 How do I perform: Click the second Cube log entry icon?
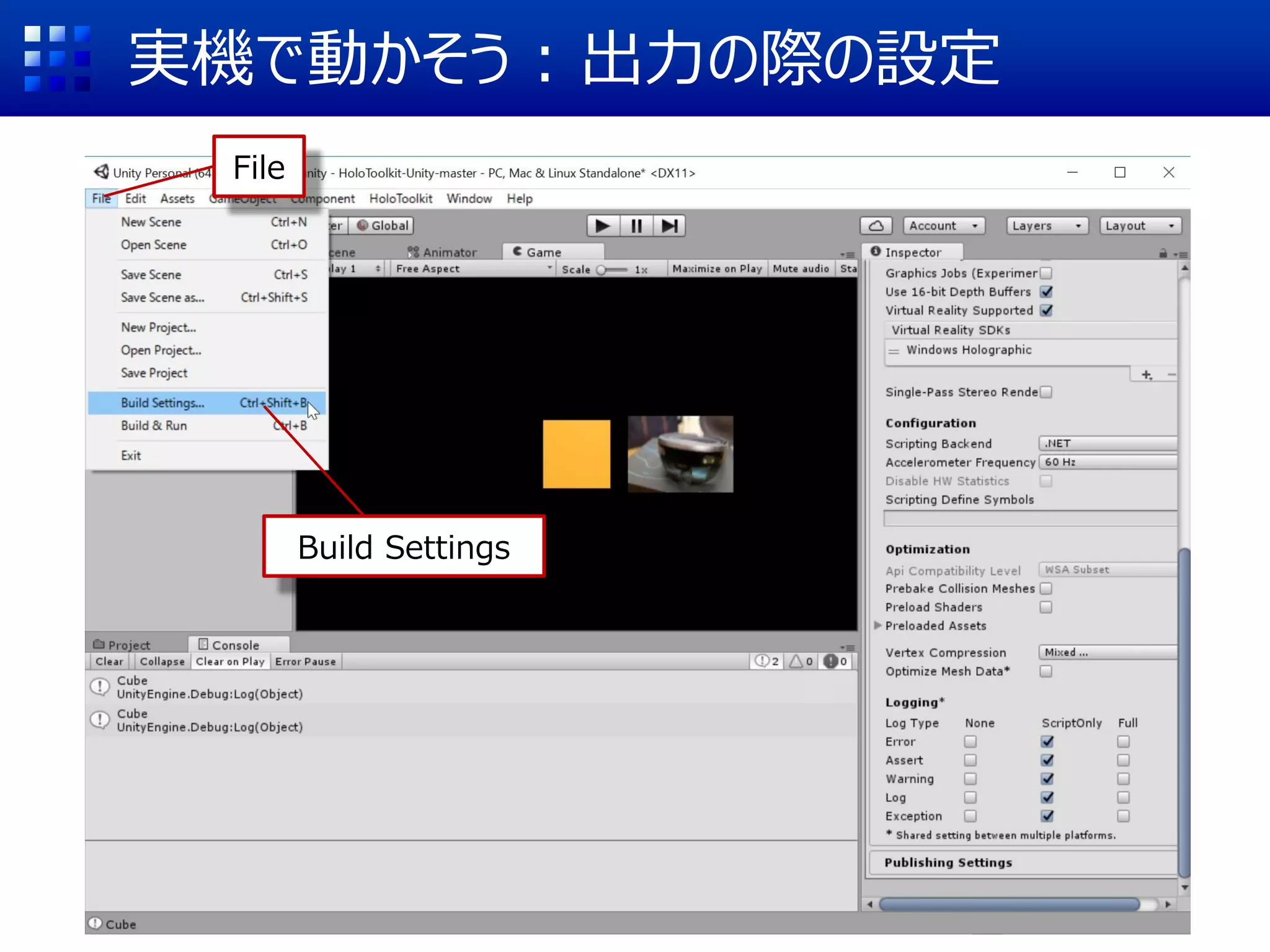point(100,720)
